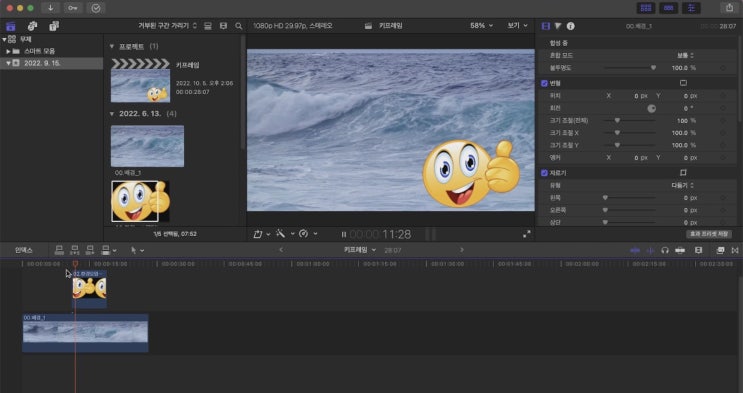Toggle the timeline panel visibility button
This screenshot has width=743, height=393.
pos(668,8)
